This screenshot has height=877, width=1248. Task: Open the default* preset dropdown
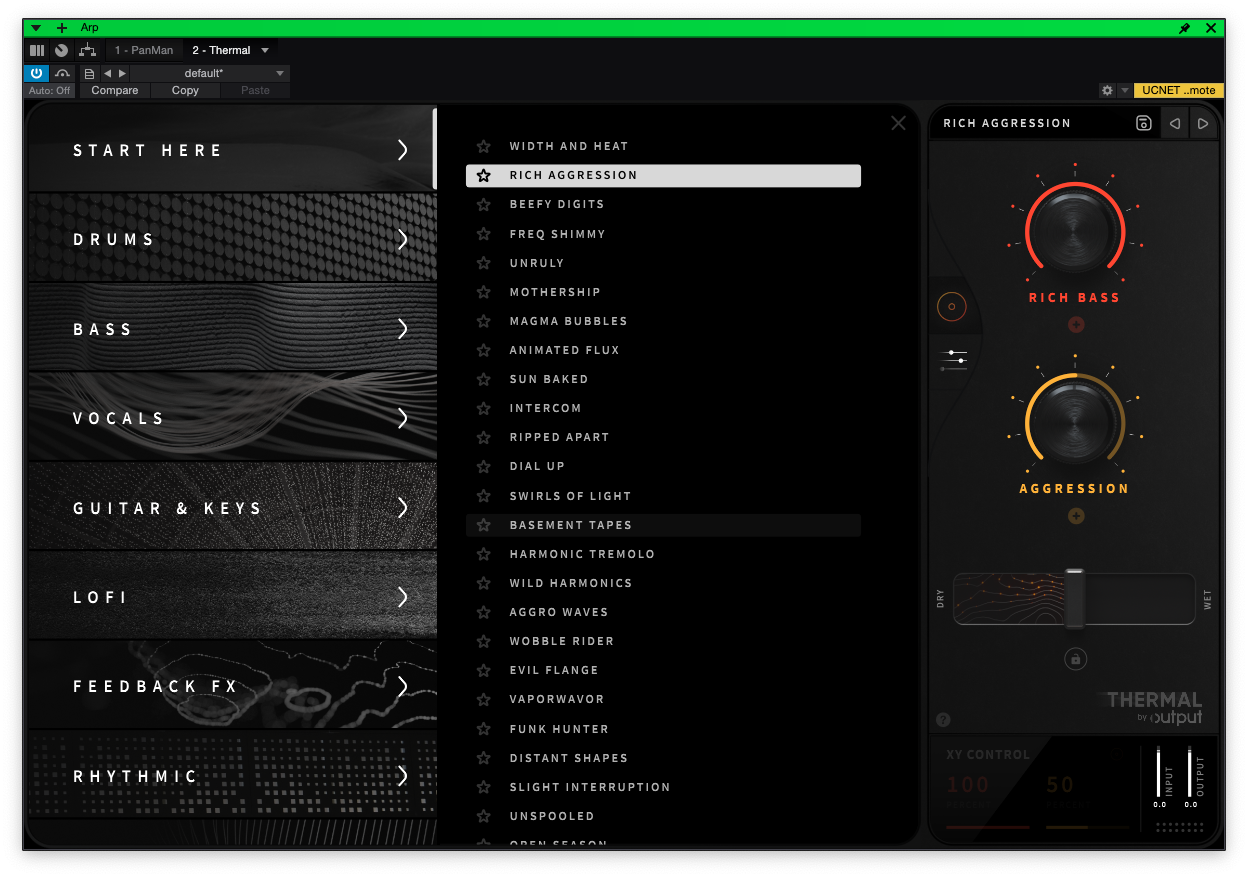210,74
